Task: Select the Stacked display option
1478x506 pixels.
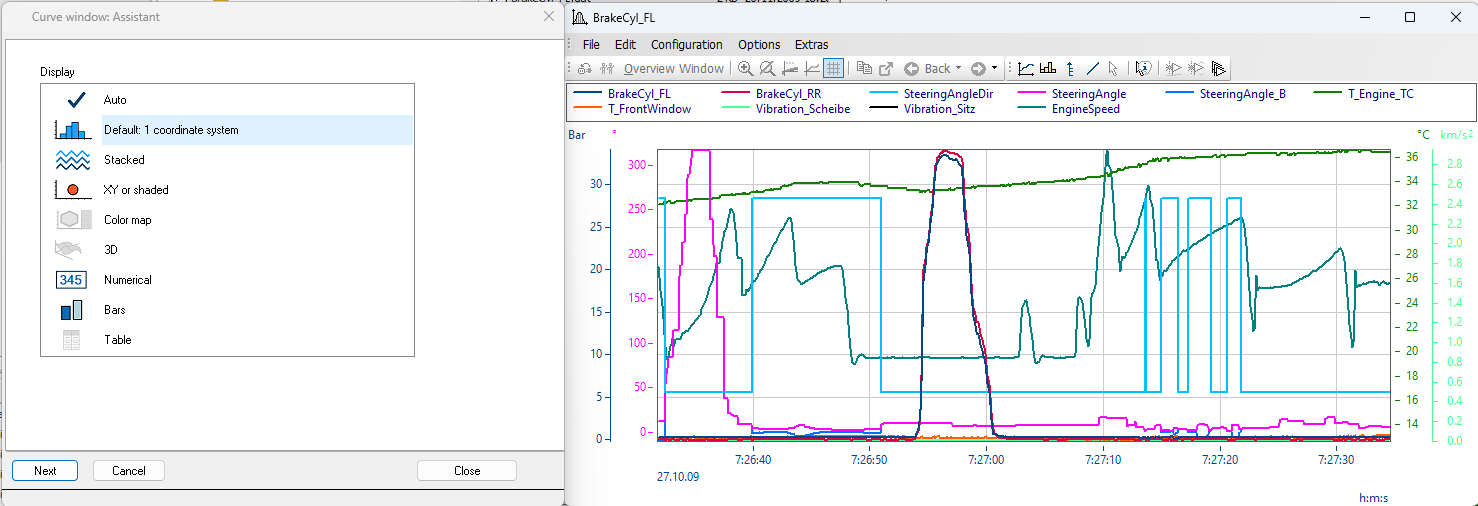Action: 124,160
